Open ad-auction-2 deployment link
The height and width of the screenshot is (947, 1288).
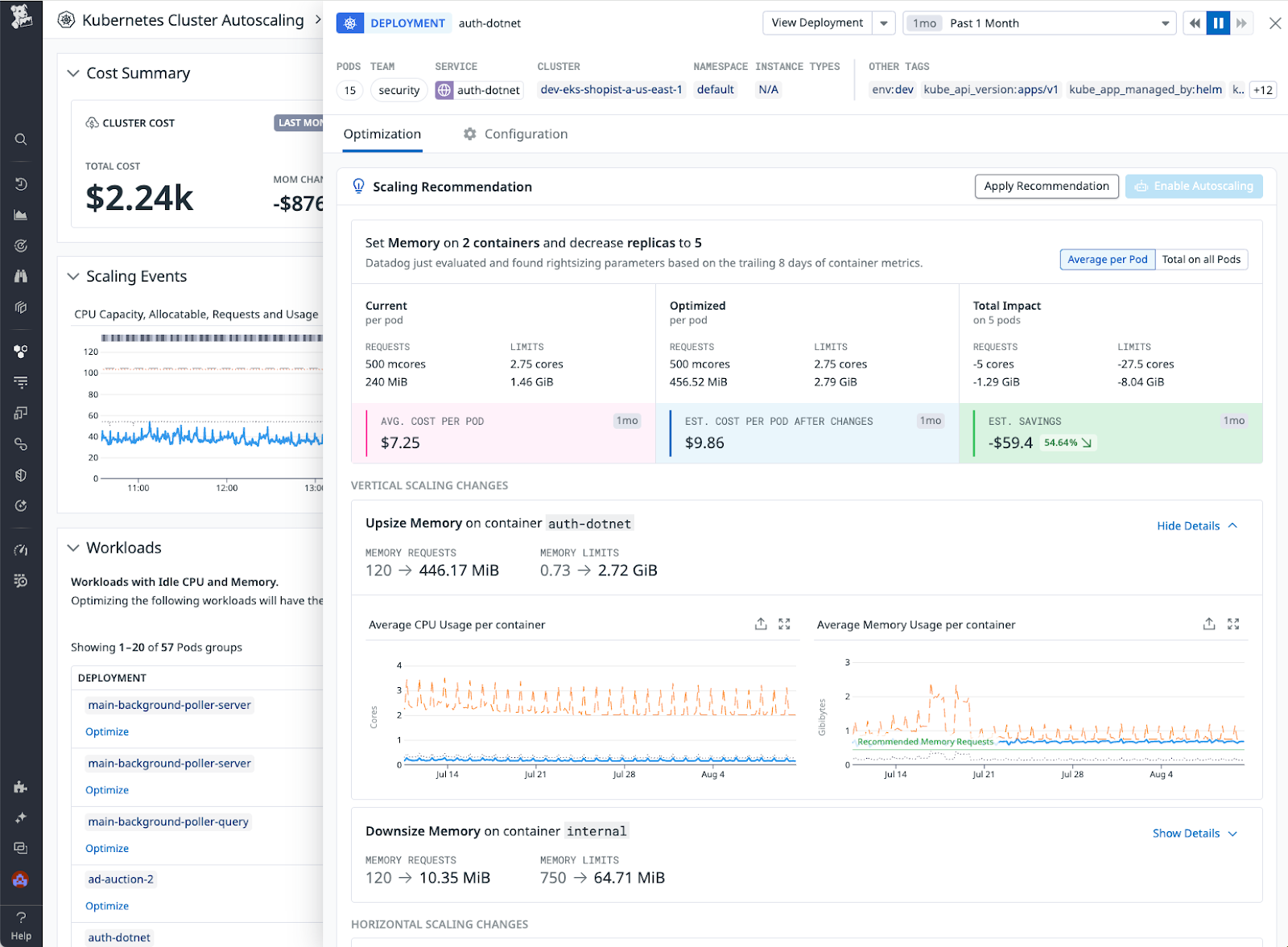[121, 879]
